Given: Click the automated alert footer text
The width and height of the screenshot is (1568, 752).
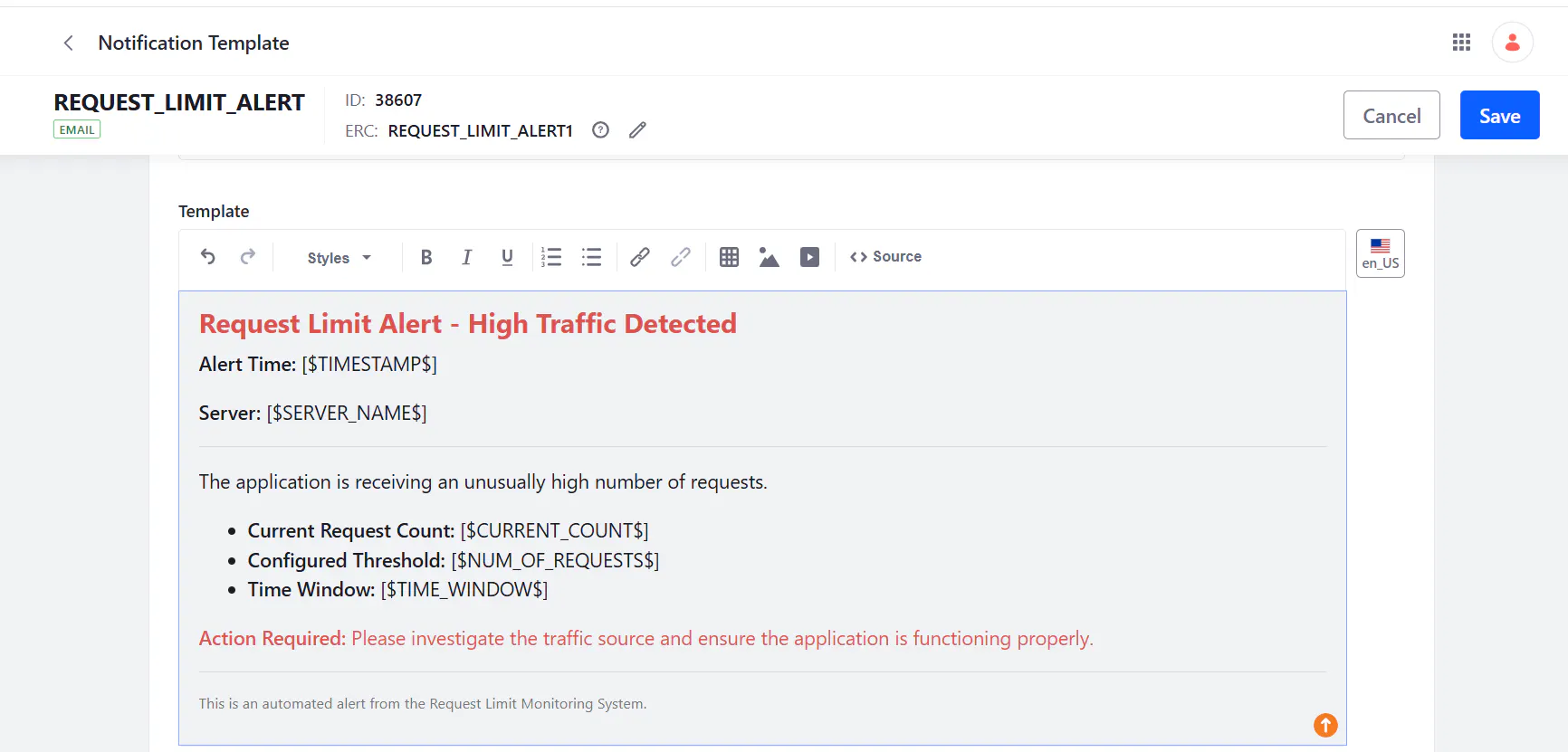Looking at the screenshot, I should (x=423, y=704).
